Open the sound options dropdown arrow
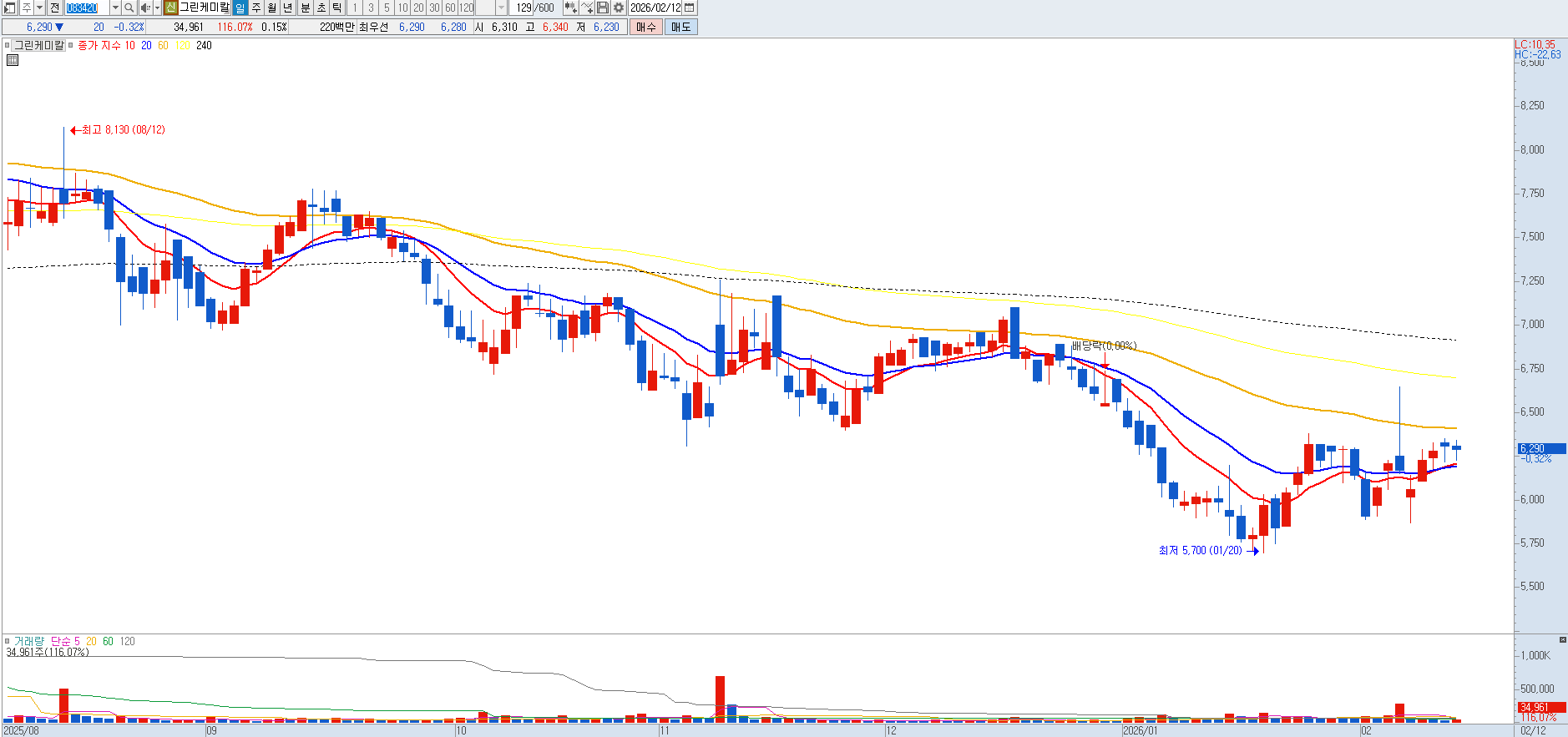This screenshot has height=737, width=1568. (x=156, y=8)
